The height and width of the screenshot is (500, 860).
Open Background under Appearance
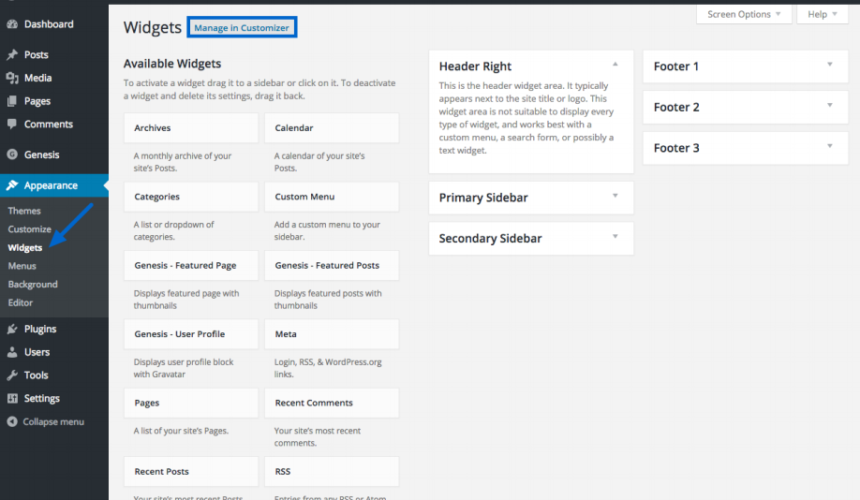pyautogui.click(x=32, y=285)
